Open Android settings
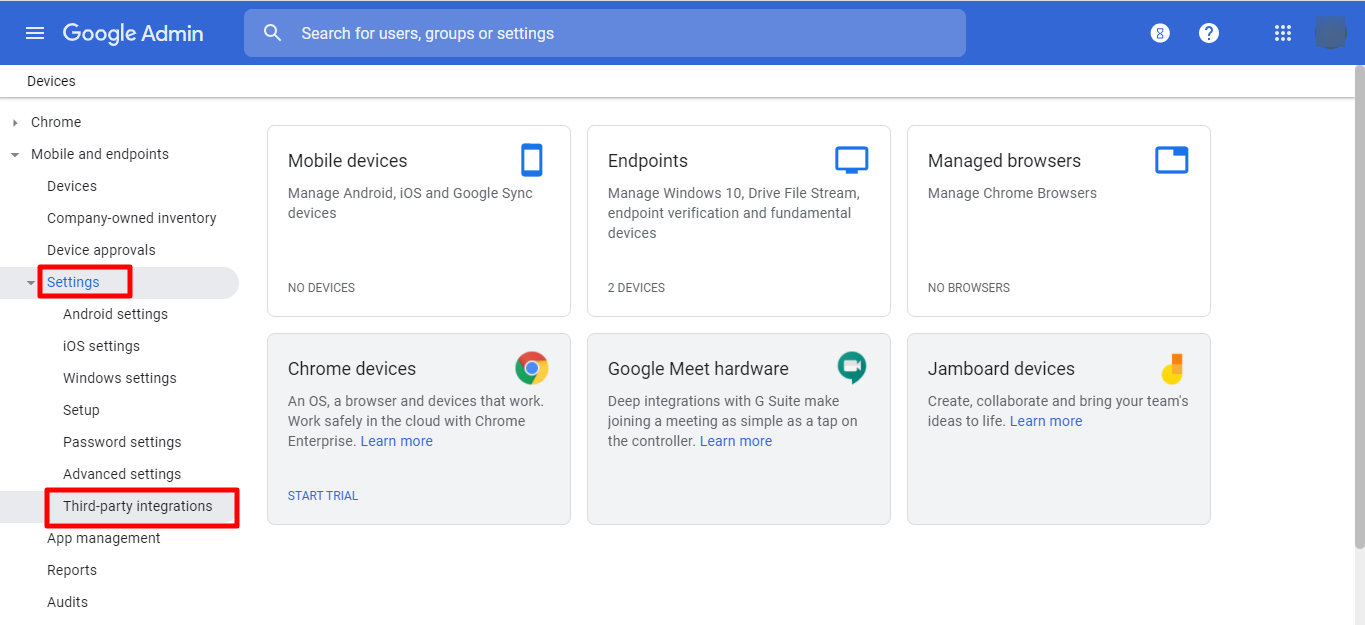This screenshot has height=625, width=1365. (x=115, y=314)
